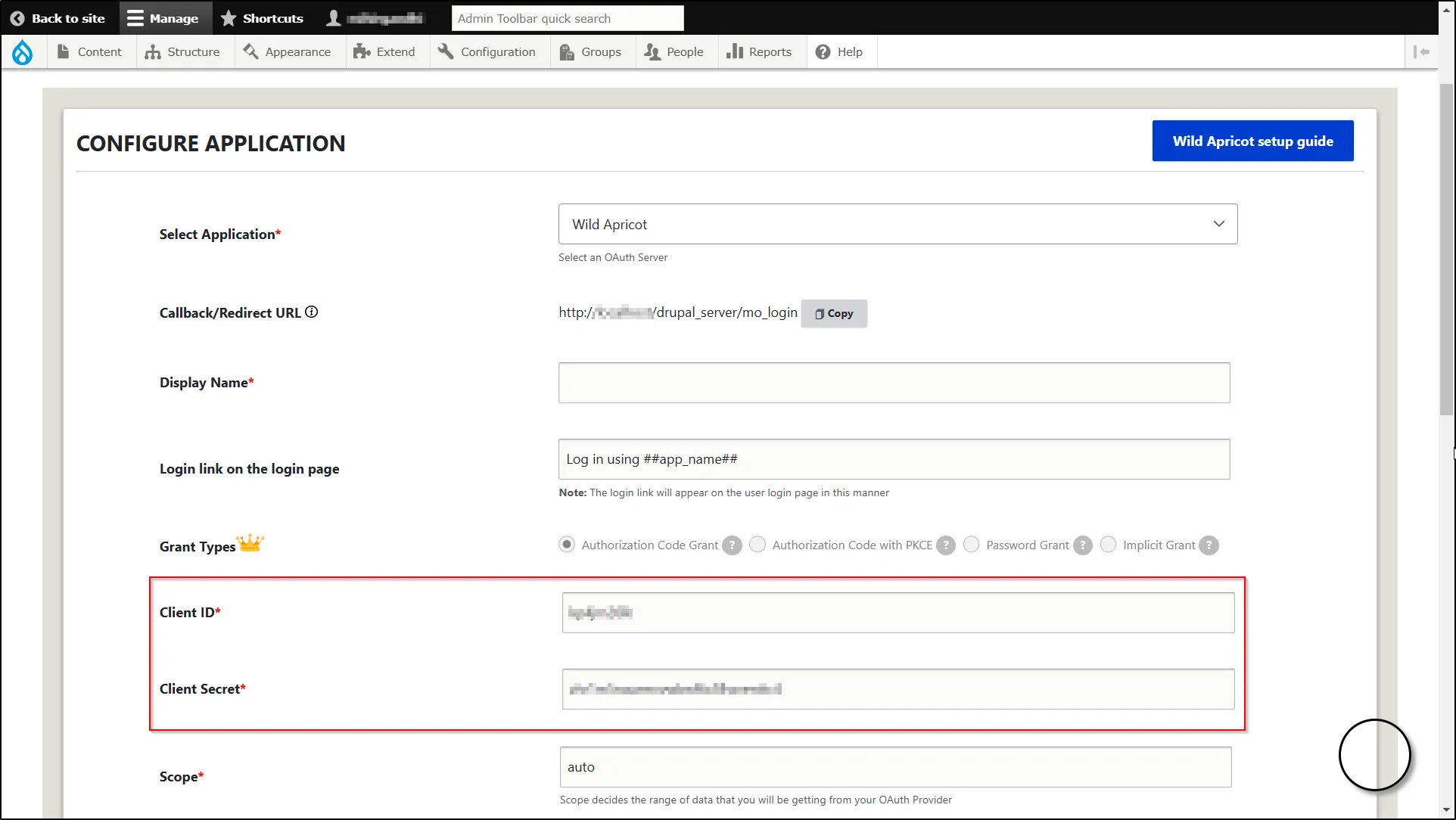Image resolution: width=1456 pixels, height=820 pixels.
Task: Click the Client Secret input field
Action: click(898, 689)
